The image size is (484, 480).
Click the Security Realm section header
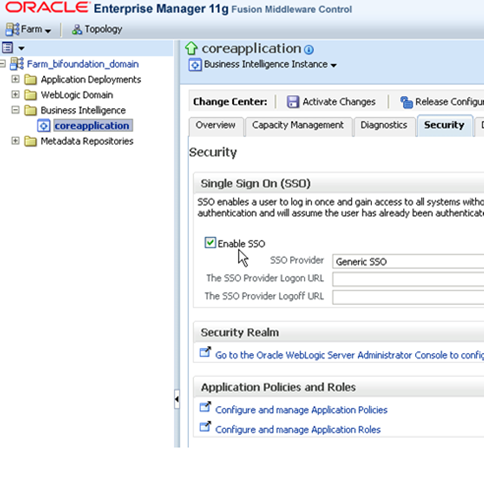coord(240,333)
